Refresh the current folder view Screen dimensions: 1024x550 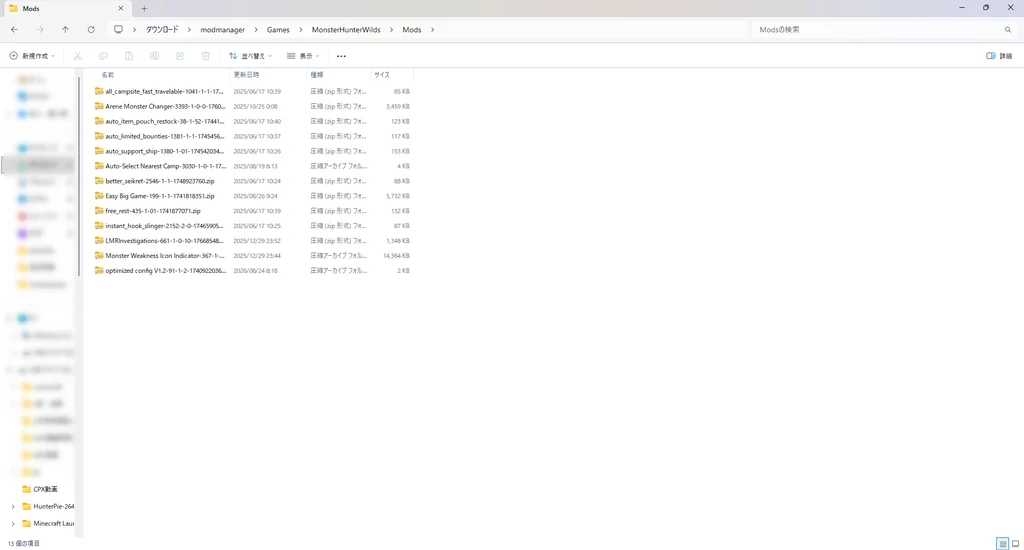(91, 29)
